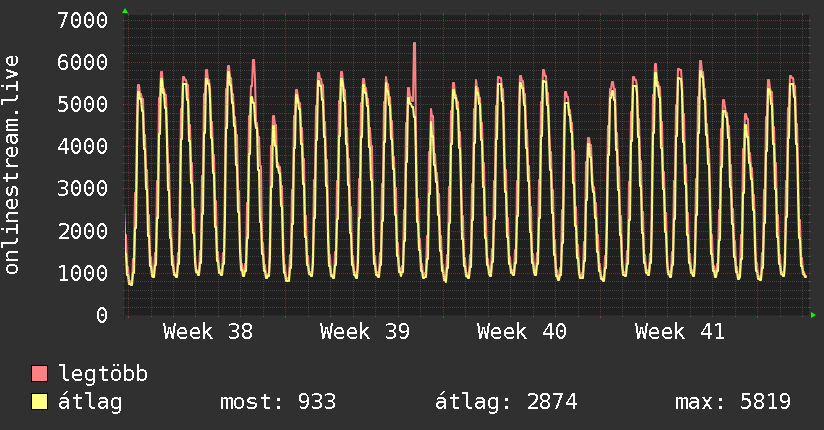
Task: Click the 'Week 39' x-axis label
Action: [365, 332]
